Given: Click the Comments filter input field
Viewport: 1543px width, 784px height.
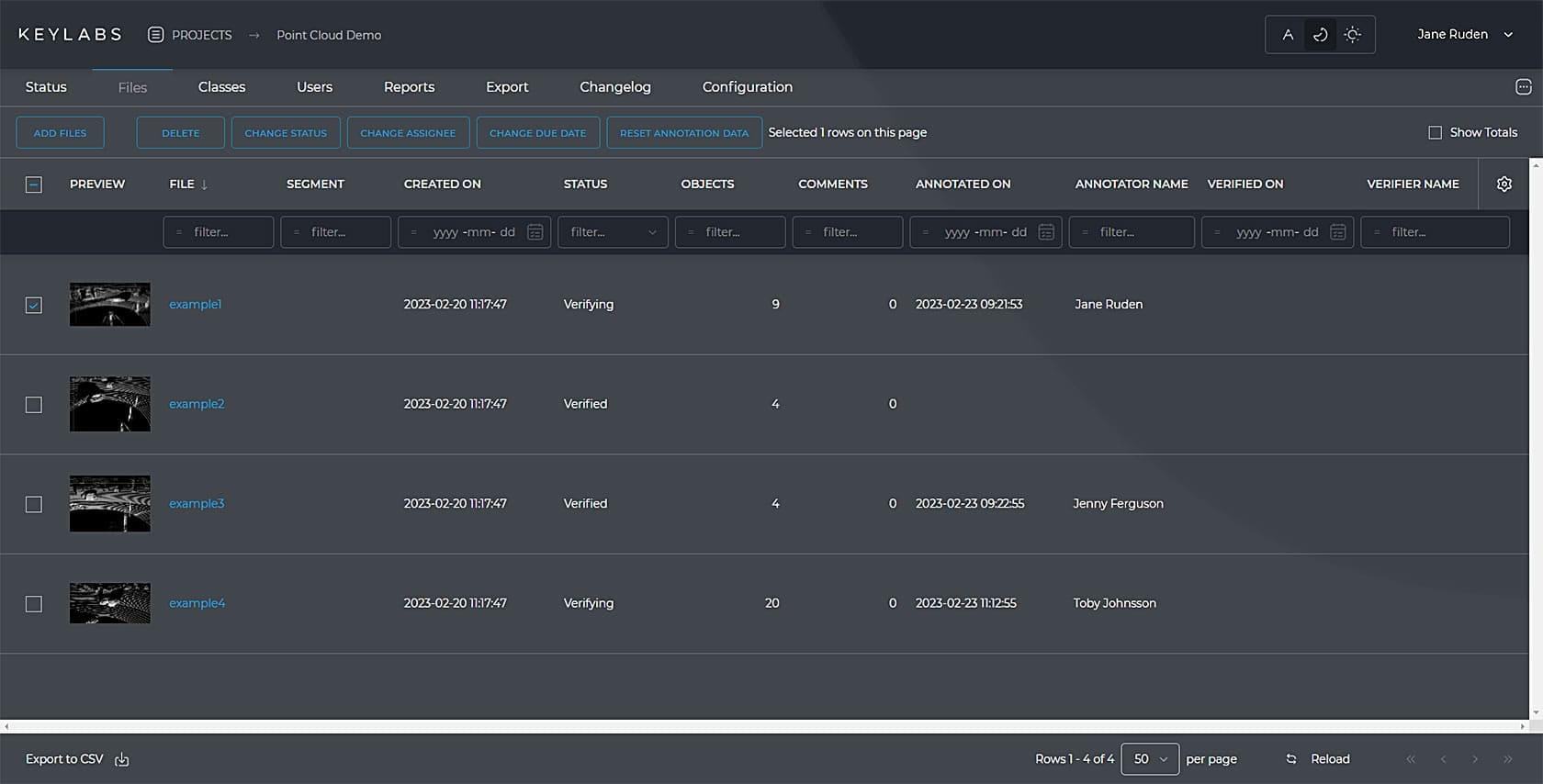Looking at the screenshot, I should [x=848, y=232].
